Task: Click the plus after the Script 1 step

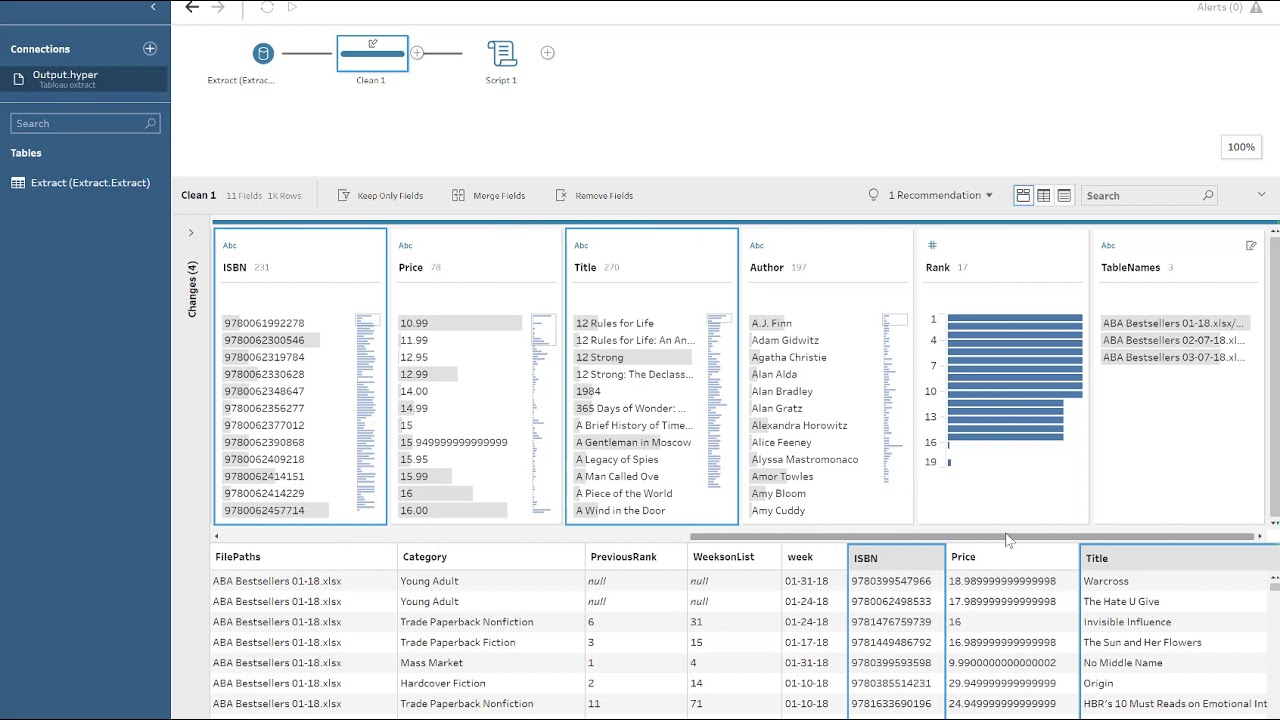Action: 547,53
